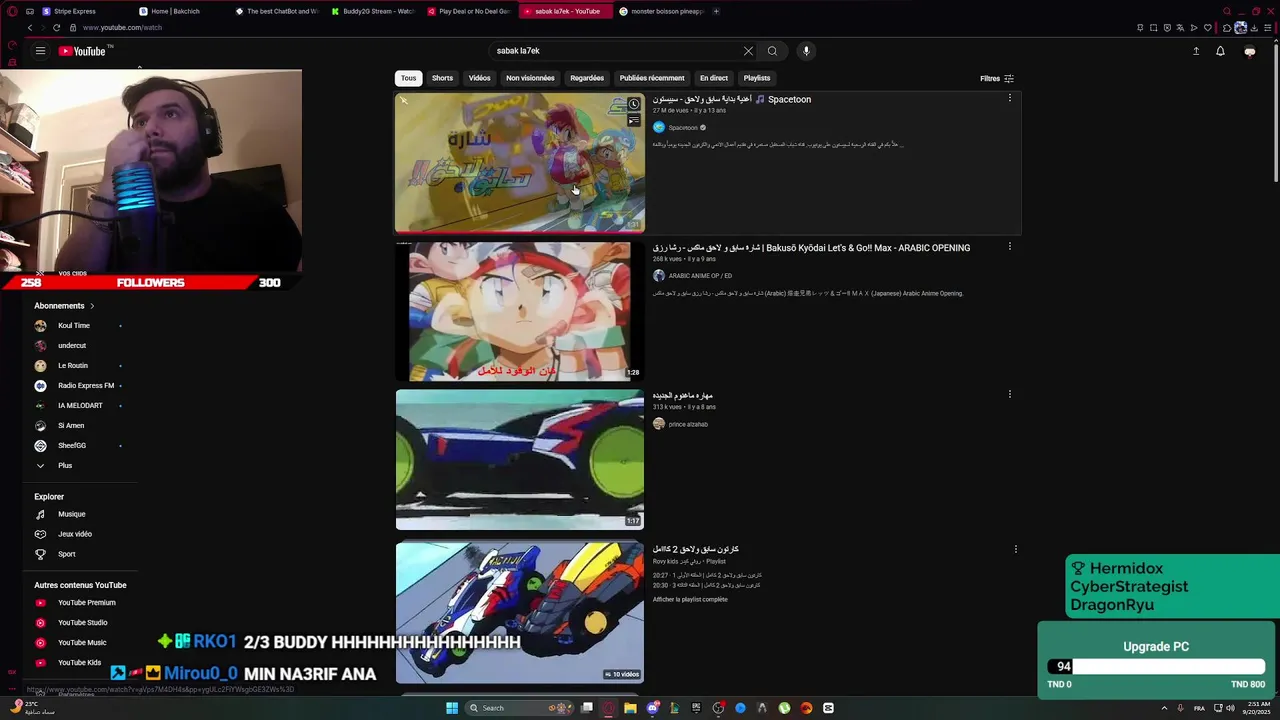Play the Spacetoon video thumbnail
Viewport: 1280px width, 720px height.
click(x=520, y=163)
